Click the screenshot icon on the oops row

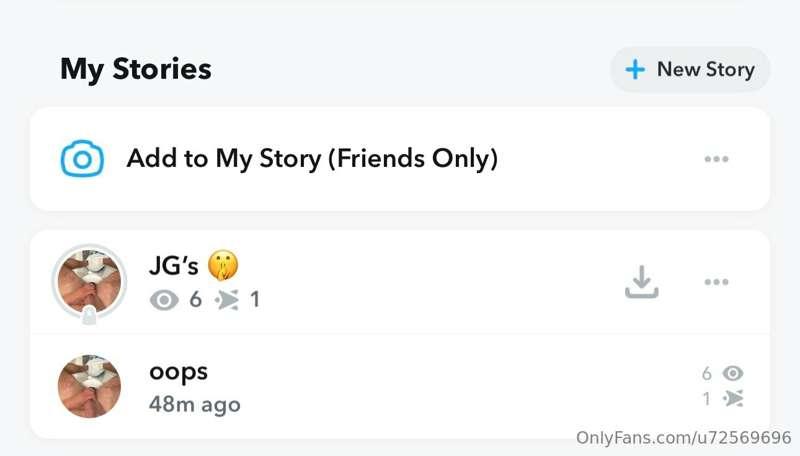point(733,399)
